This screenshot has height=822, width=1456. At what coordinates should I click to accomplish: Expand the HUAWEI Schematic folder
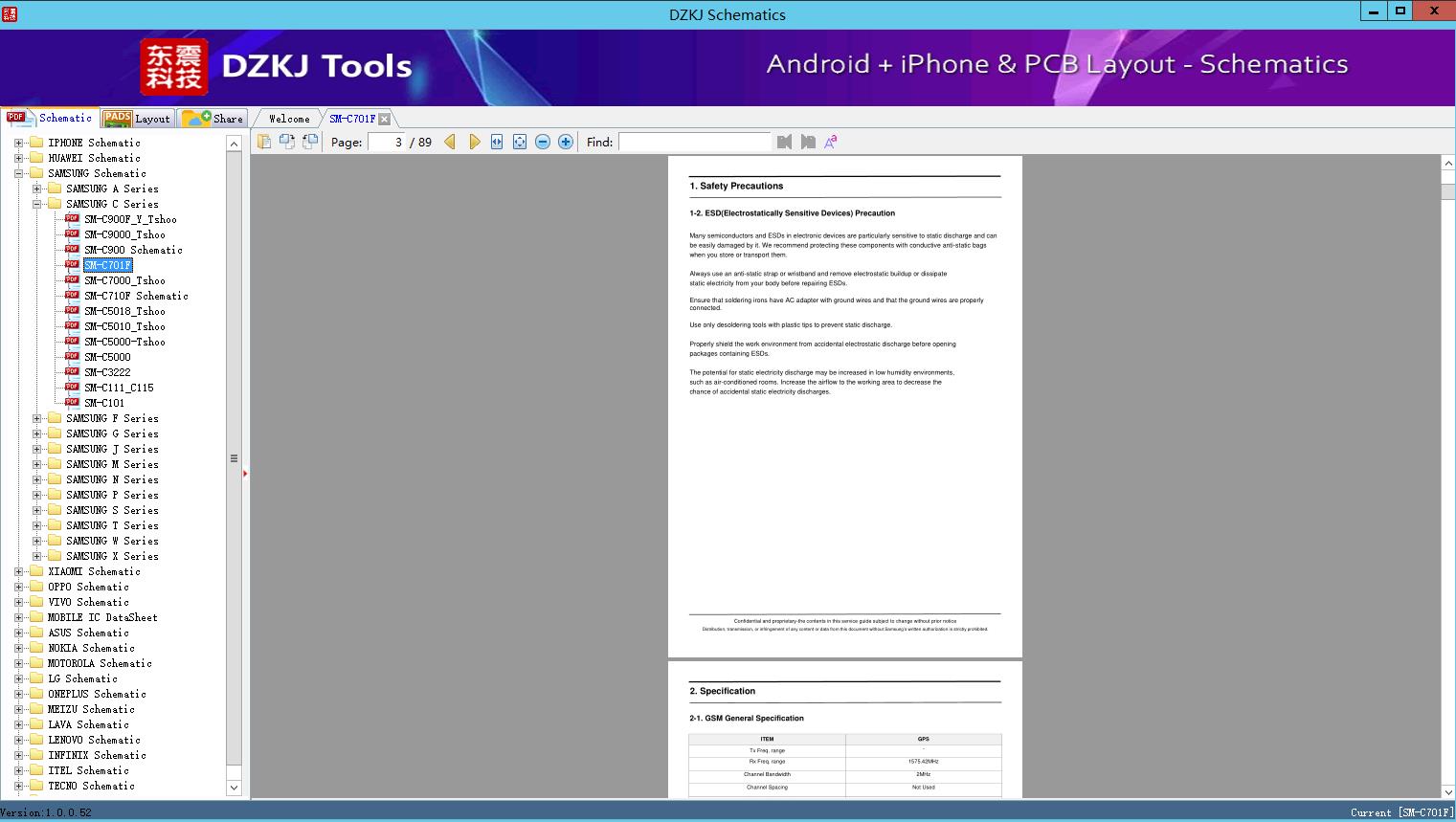pyautogui.click(x=18, y=158)
